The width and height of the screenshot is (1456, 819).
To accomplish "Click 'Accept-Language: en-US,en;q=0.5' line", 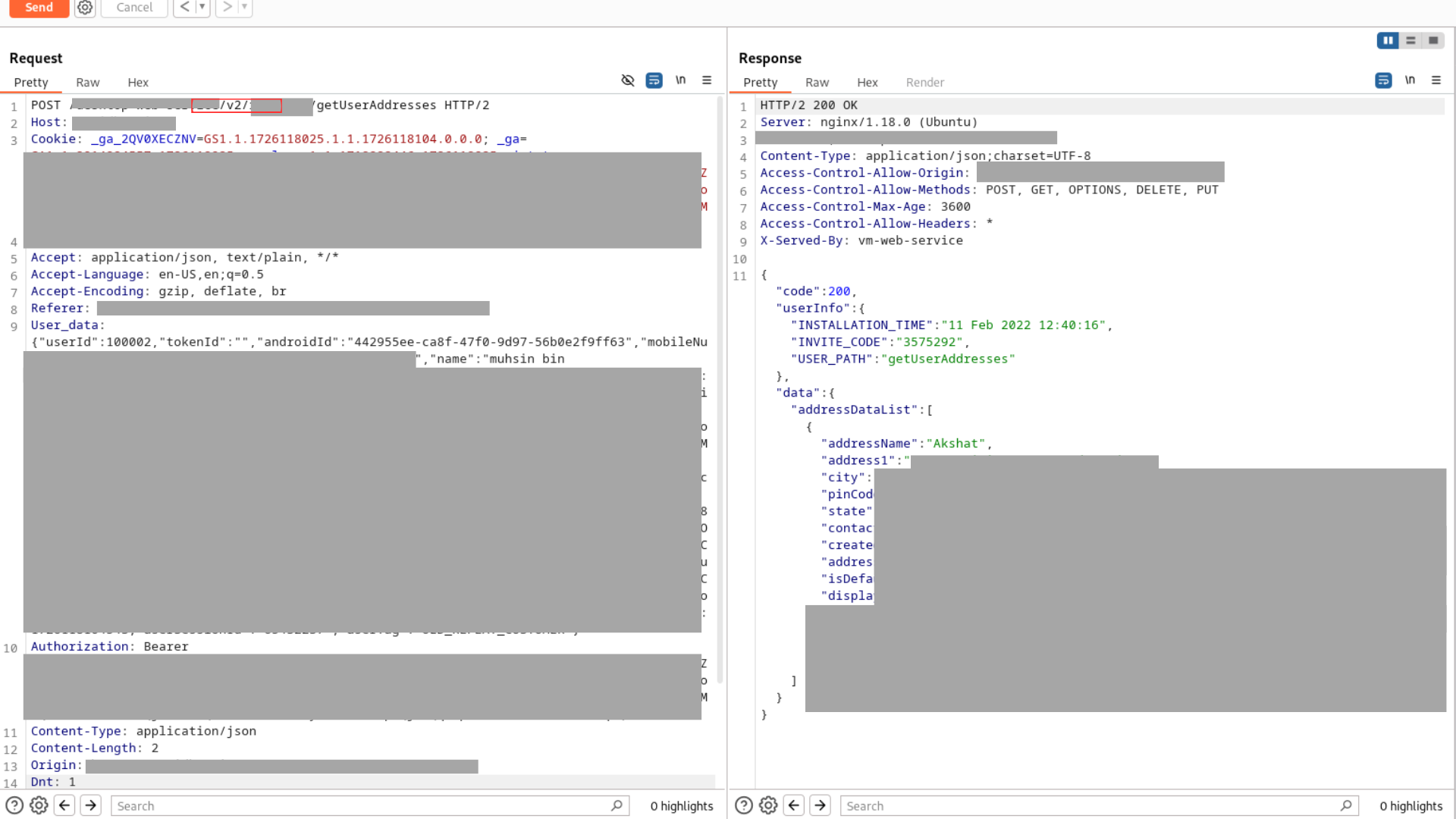I will (147, 275).
